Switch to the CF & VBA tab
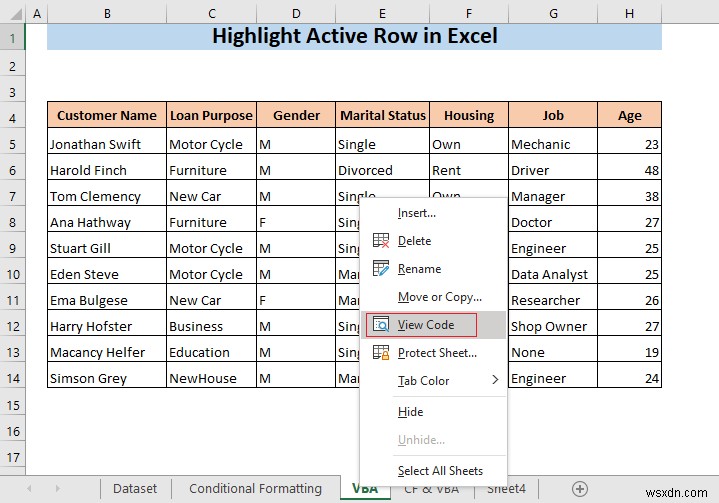Viewport: 719px width, 503px height. (431, 492)
